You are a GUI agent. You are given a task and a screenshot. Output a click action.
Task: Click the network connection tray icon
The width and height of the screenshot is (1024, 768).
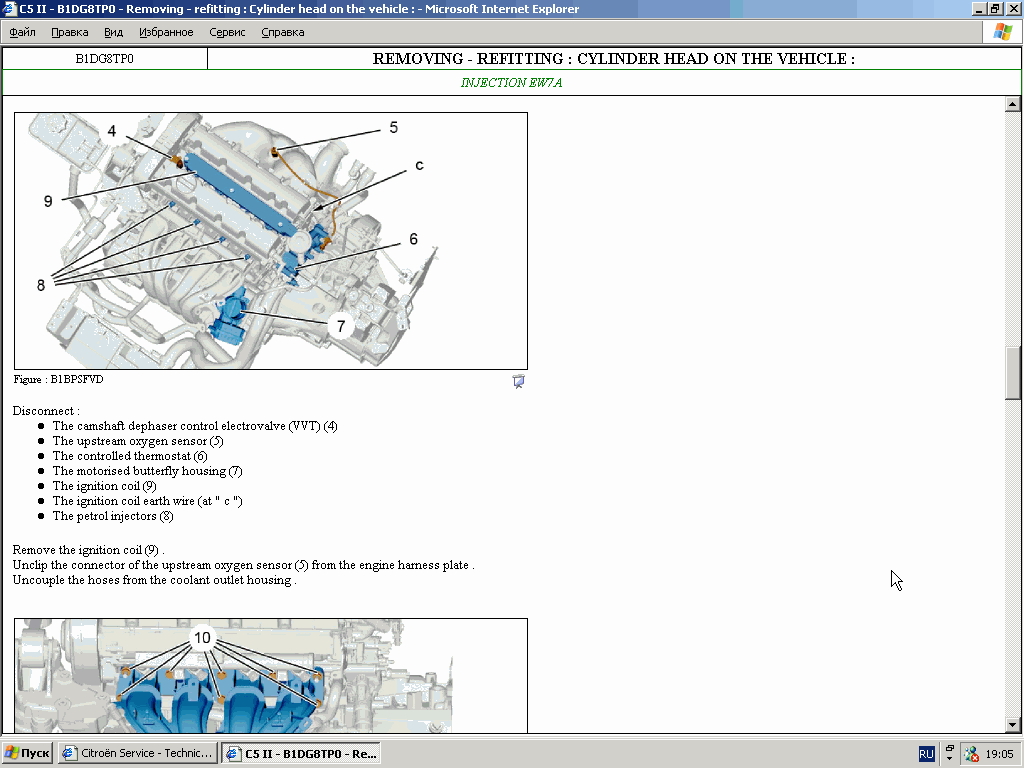(972, 754)
